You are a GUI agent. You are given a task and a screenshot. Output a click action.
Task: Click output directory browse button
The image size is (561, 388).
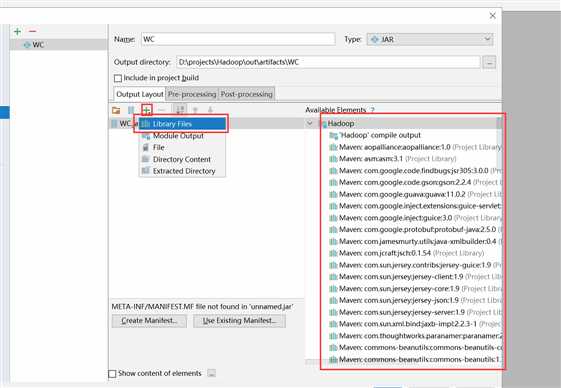click(489, 63)
